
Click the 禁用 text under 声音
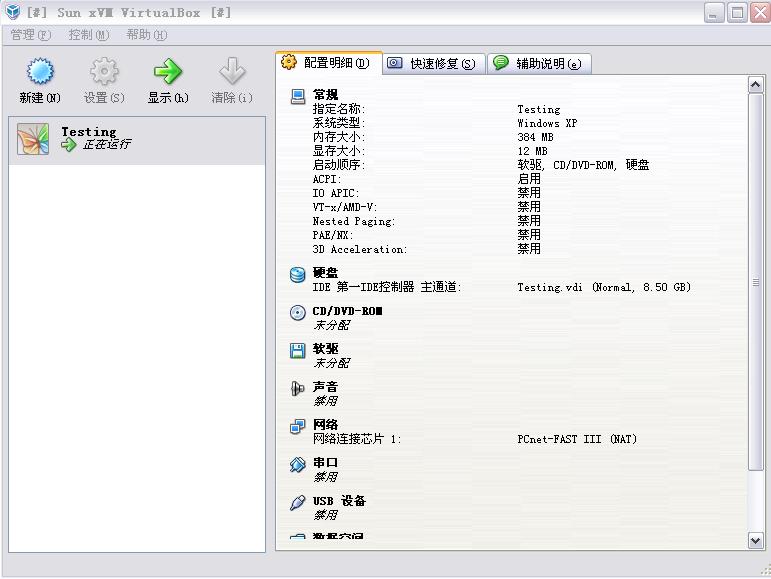[326, 401]
